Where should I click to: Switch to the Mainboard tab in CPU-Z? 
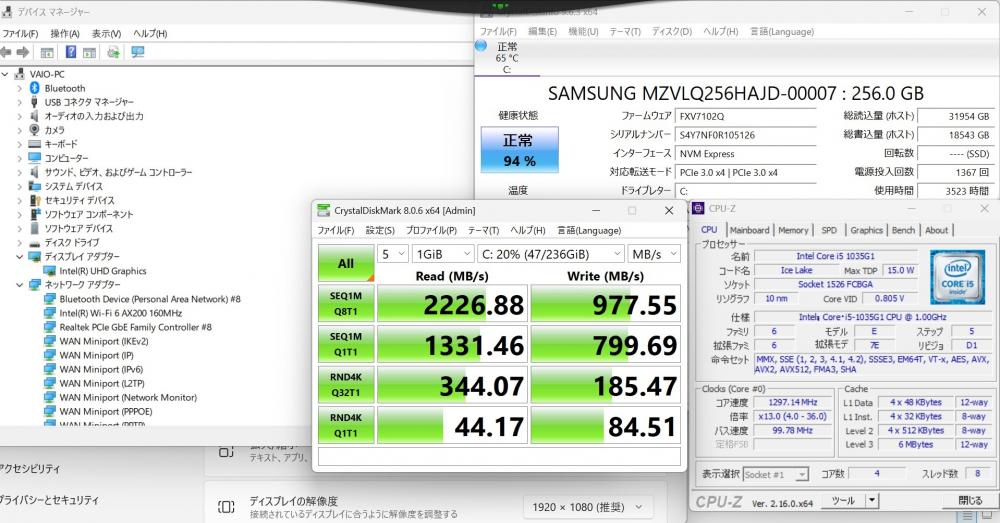click(749, 230)
